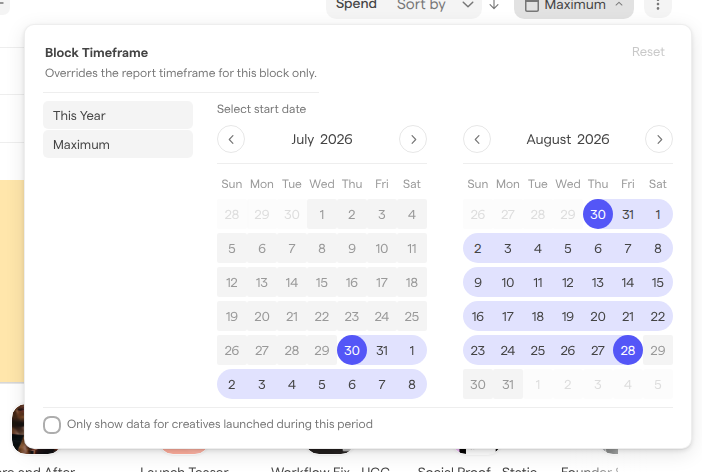Pick August 16 in August calendar
Viewport: 702px width, 472px height.
point(478,317)
